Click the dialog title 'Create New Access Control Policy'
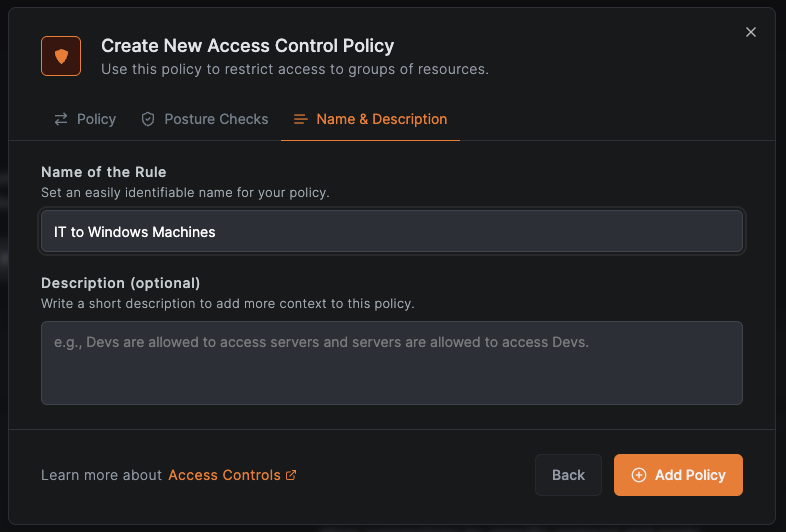The image size is (786, 532). [x=248, y=46]
